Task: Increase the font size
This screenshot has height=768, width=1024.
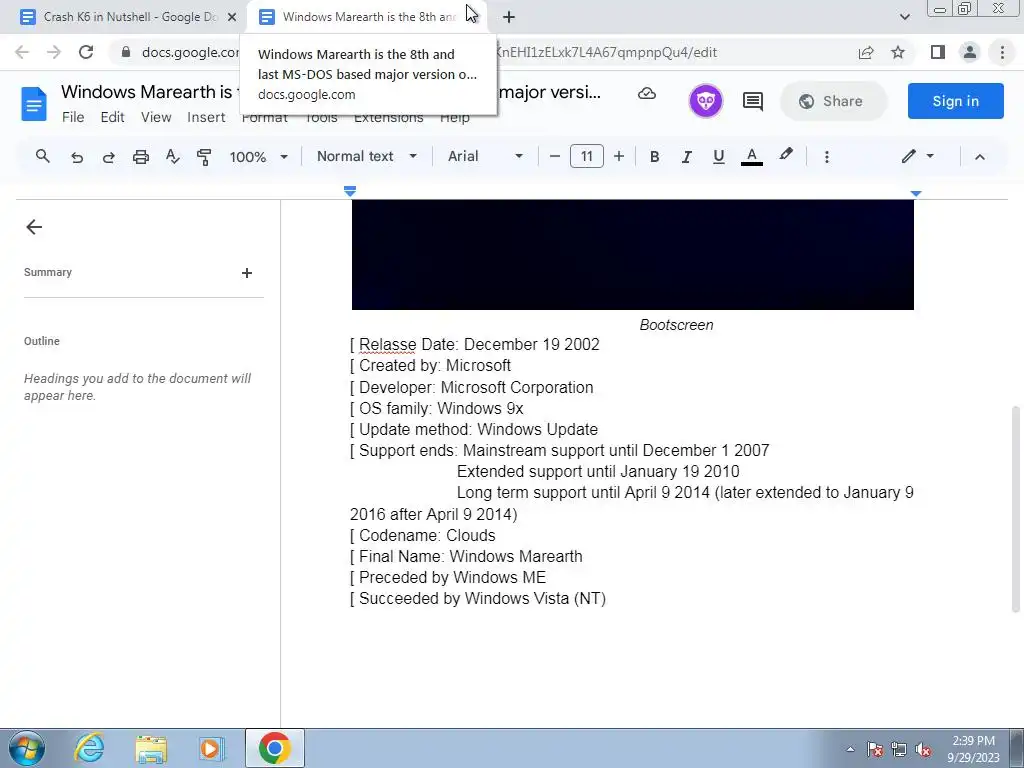Action: tap(618, 156)
